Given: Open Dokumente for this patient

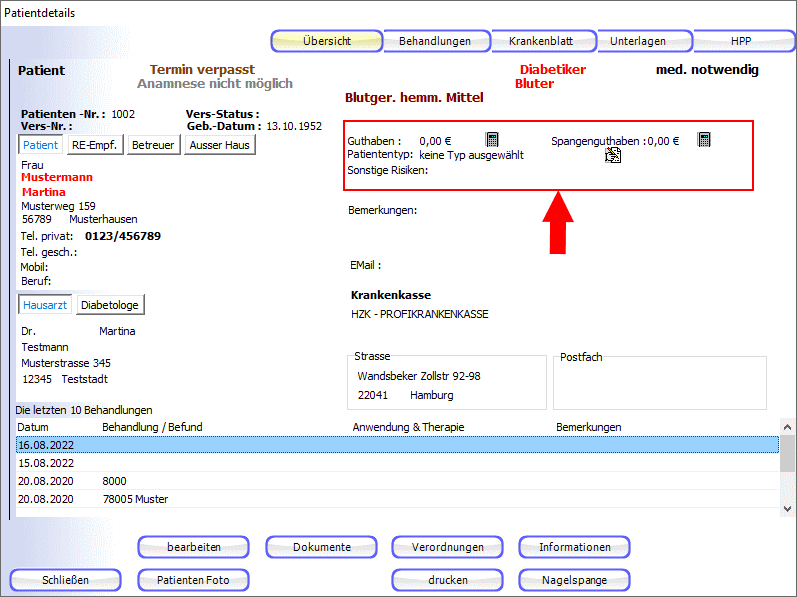Looking at the screenshot, I should point(321,547).
